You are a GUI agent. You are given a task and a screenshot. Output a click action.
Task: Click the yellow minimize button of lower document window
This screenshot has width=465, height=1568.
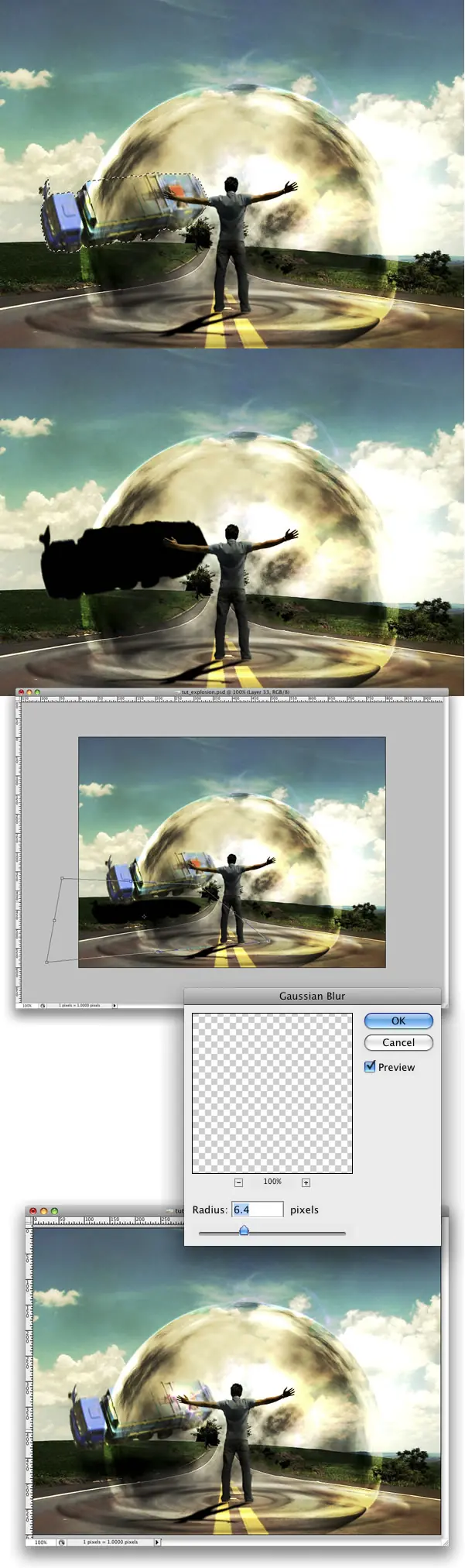point(43,1211)
